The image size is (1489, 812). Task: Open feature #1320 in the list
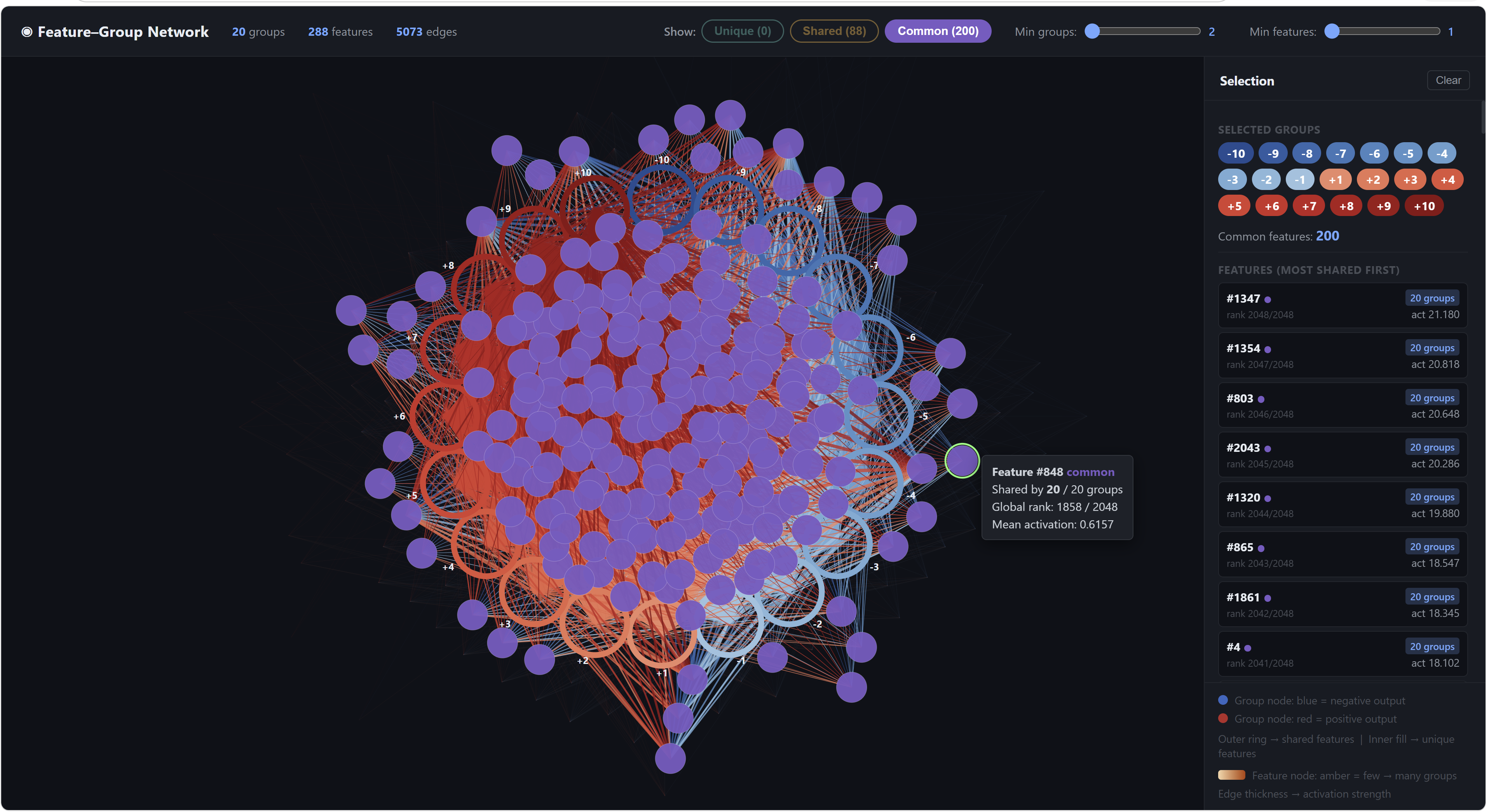click(x=1342, y=505)
